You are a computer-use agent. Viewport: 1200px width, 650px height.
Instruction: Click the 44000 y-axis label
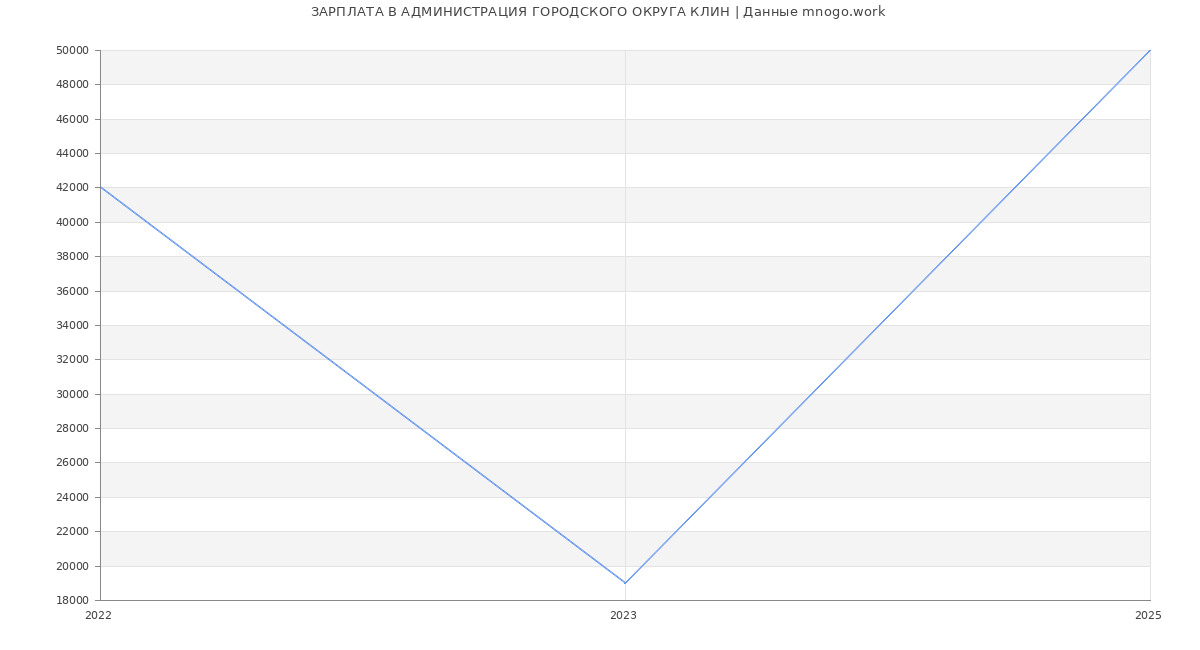[73, 153]
